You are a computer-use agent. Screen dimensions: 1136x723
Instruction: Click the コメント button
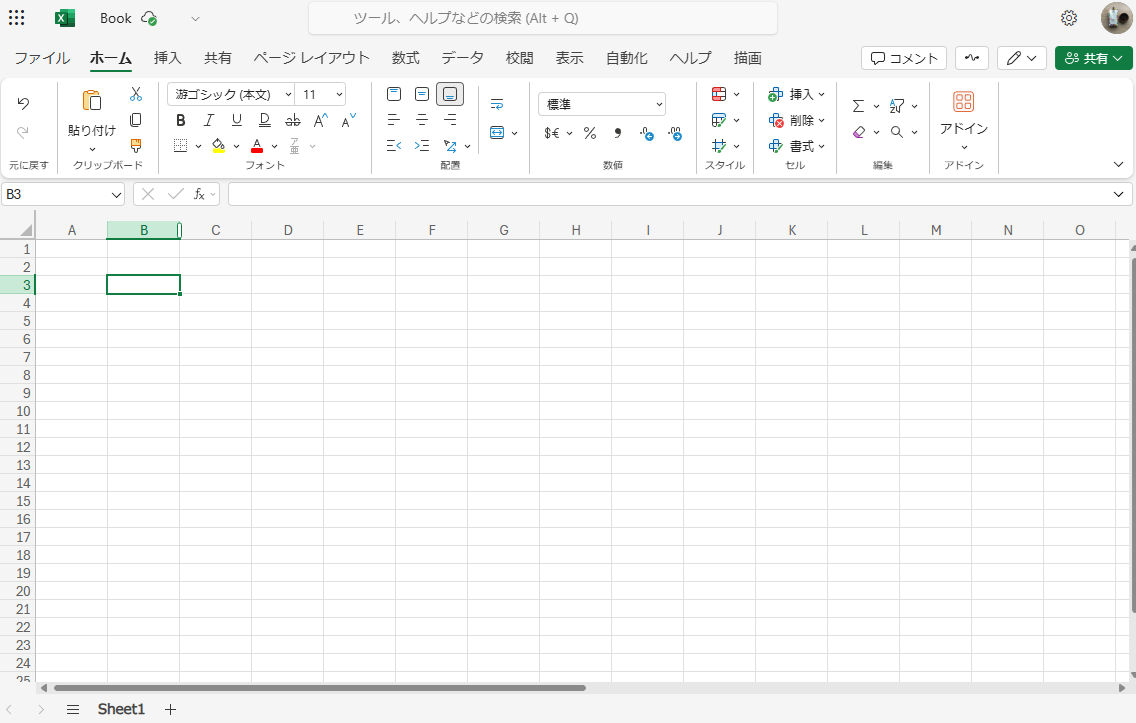(x=903, y=58)
